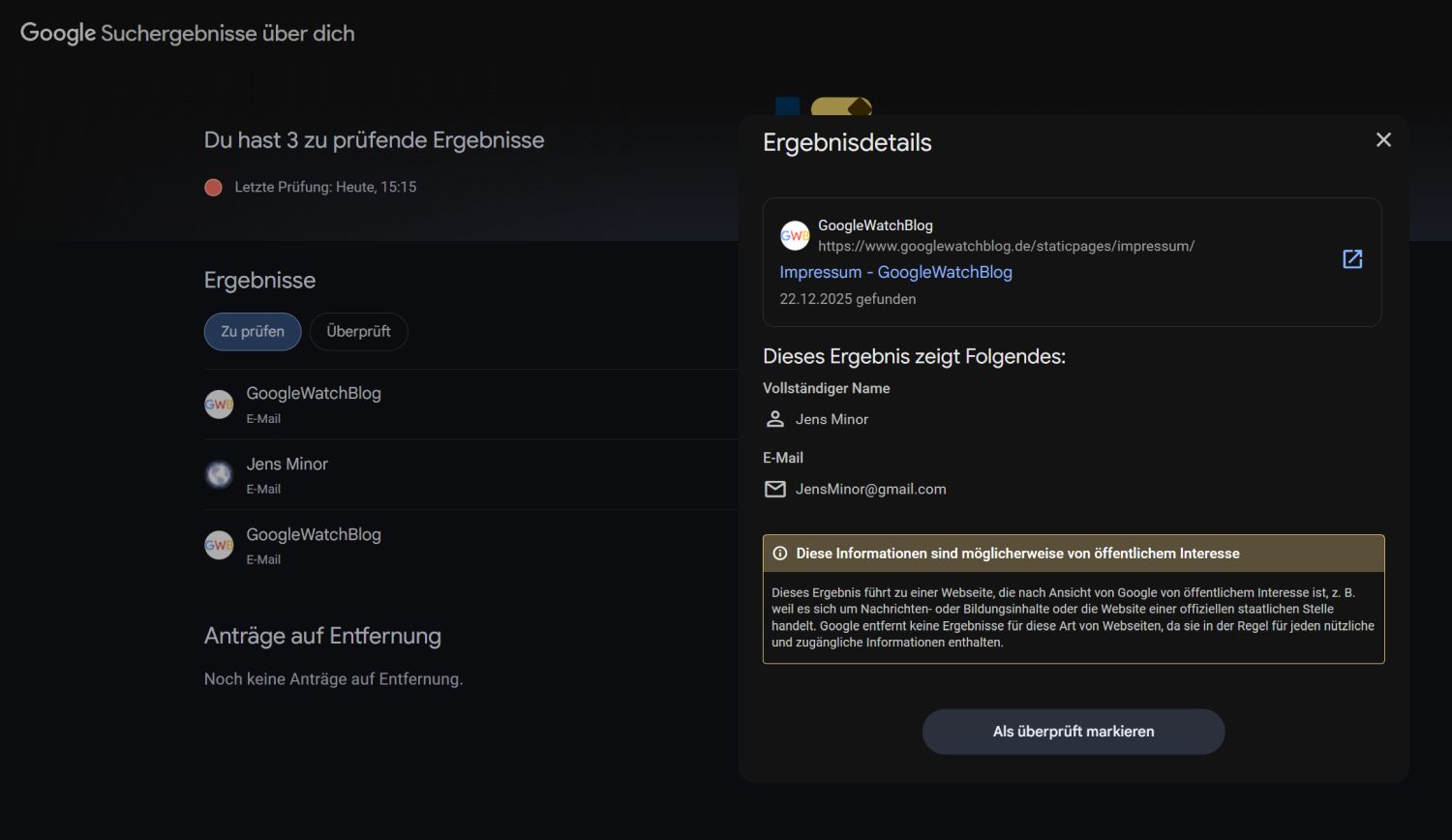Click the JensMinor@gmail.com email address

(x=870, y=490)
